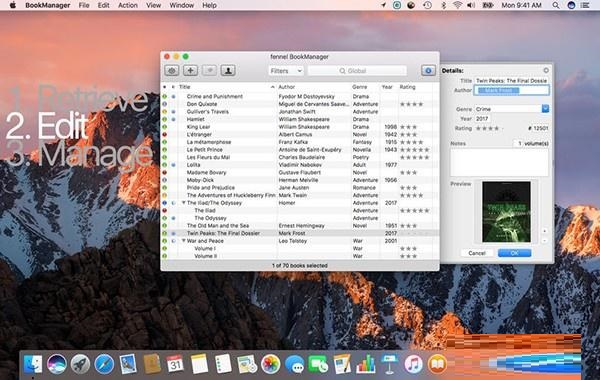Sort by the Year column header
The height and width of the screenshot is (380, 600).
pos(388,87)
